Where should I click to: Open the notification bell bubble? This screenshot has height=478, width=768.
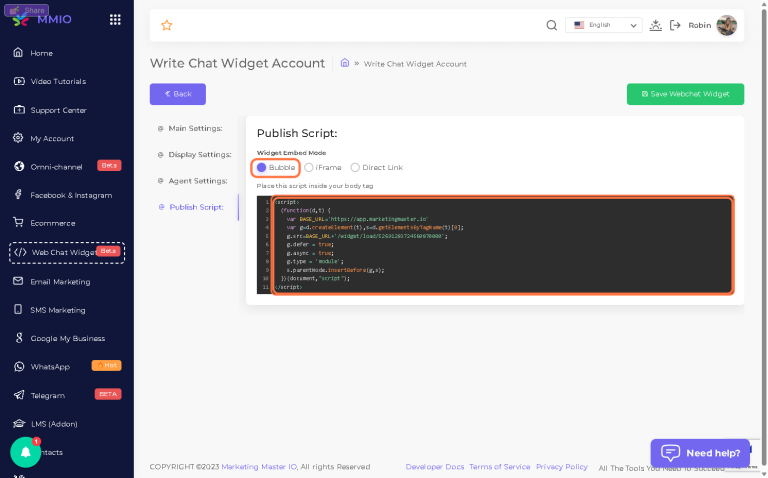pyautogui.click(x=25, y=452)
